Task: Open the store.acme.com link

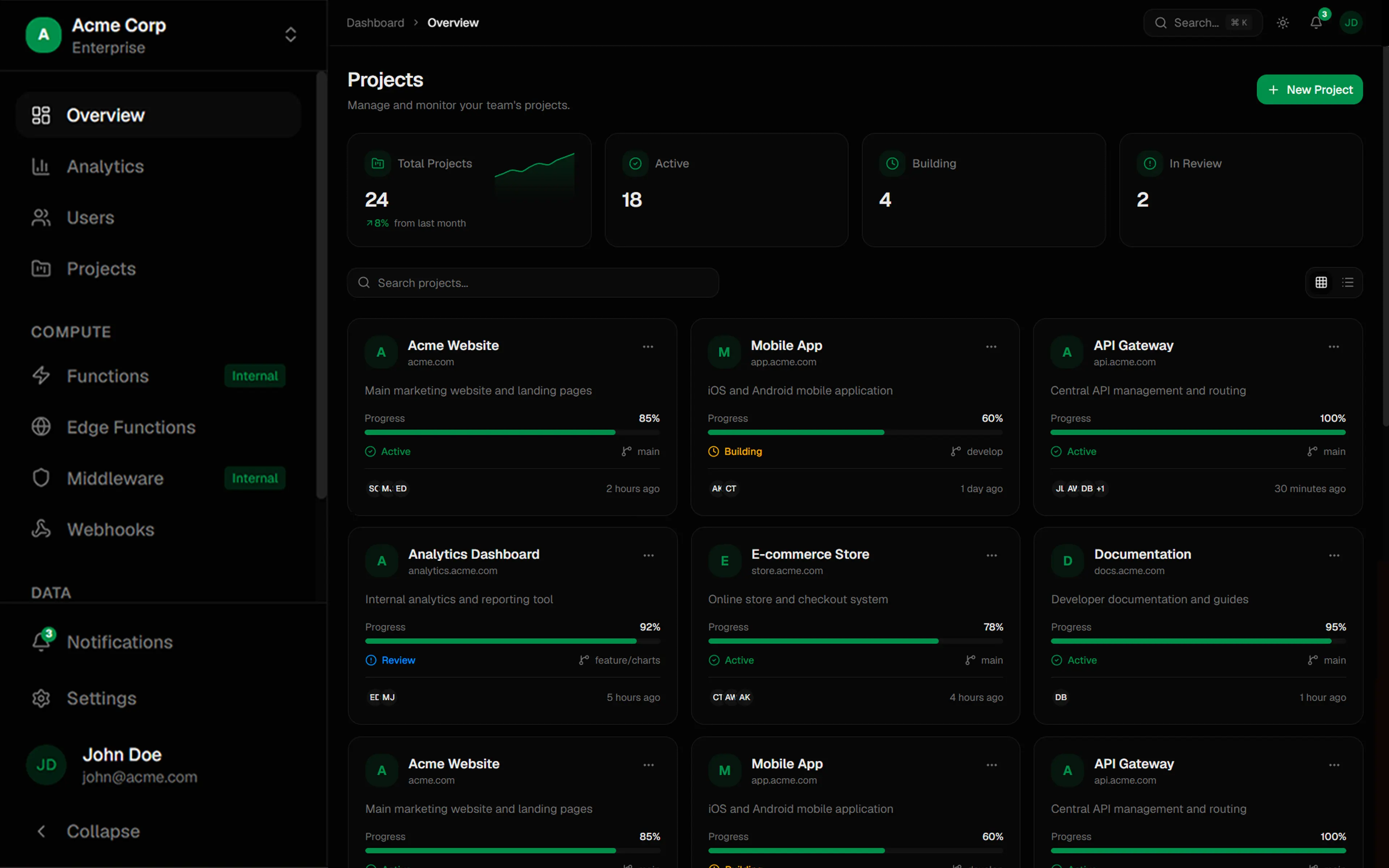Action: [787, 571]
